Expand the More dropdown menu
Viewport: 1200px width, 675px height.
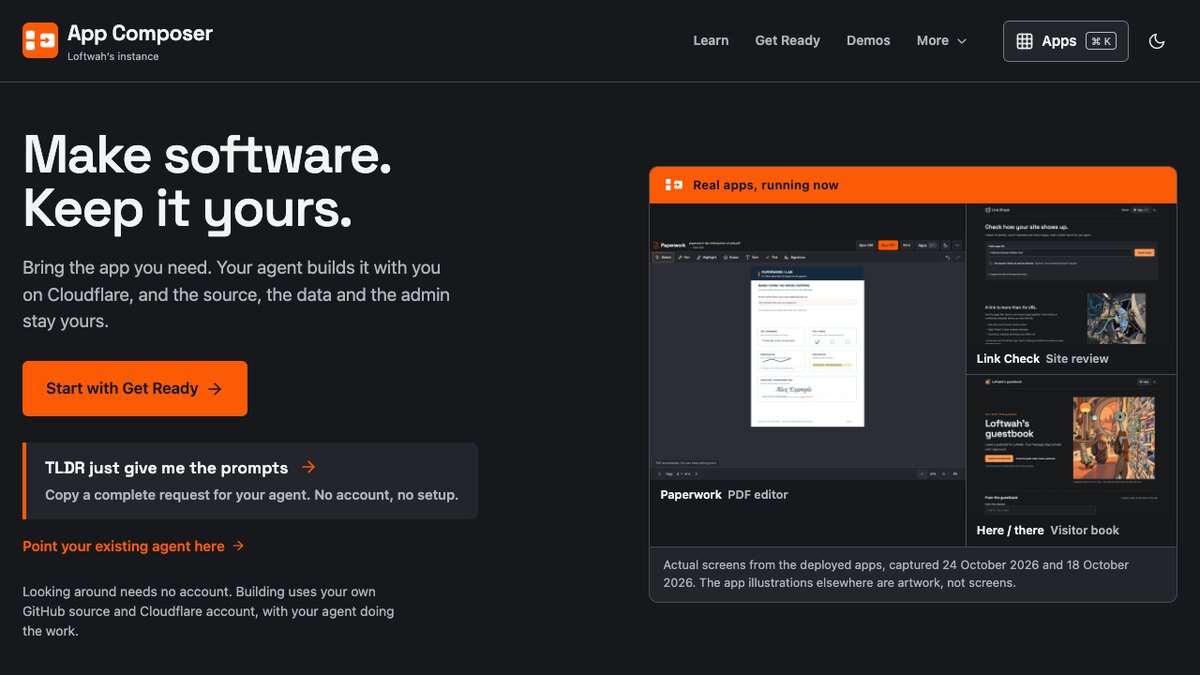click(942, 41)
